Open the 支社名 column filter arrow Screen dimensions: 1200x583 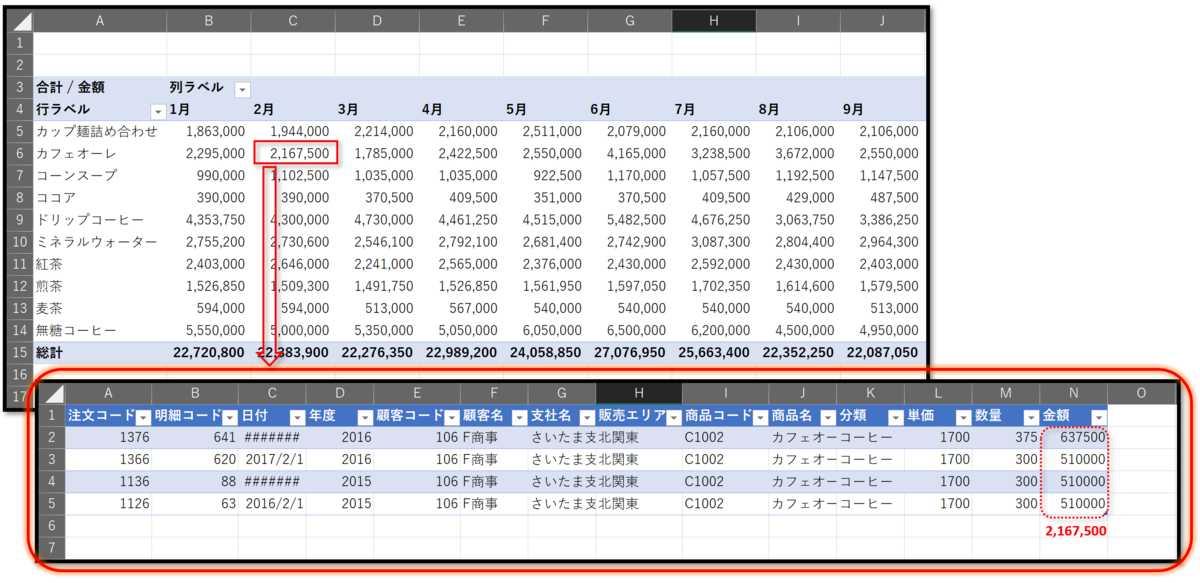pyautogui.click(x=586, y=417)
